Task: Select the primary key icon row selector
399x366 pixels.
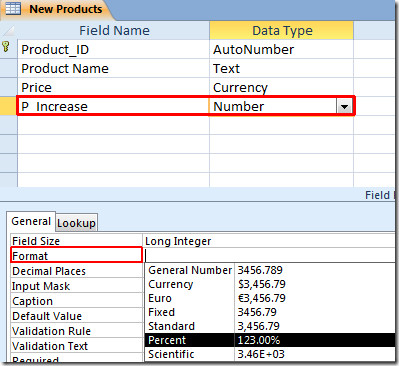Action: coord(8,49)
